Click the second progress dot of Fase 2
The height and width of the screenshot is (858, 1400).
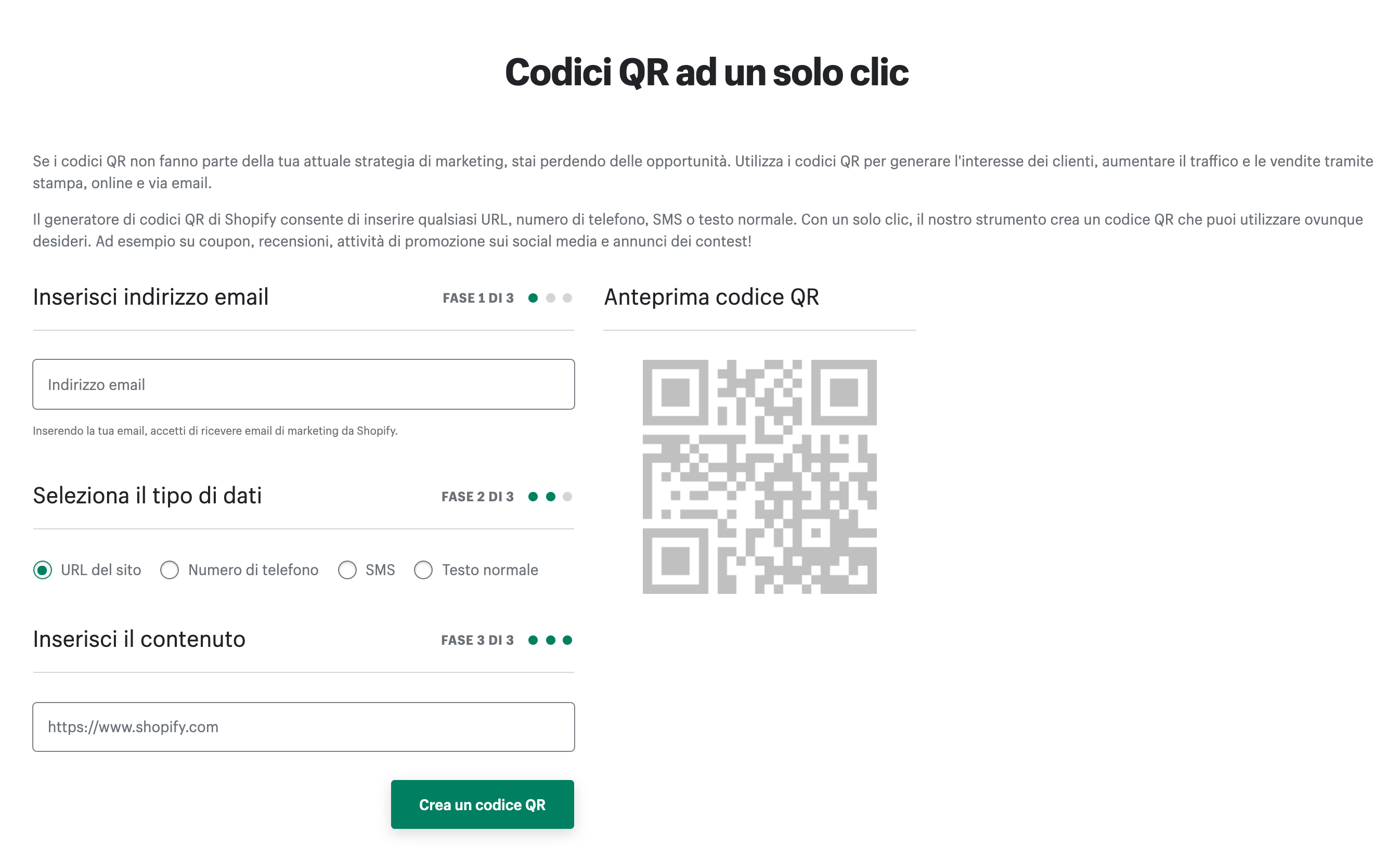[550, 496]
